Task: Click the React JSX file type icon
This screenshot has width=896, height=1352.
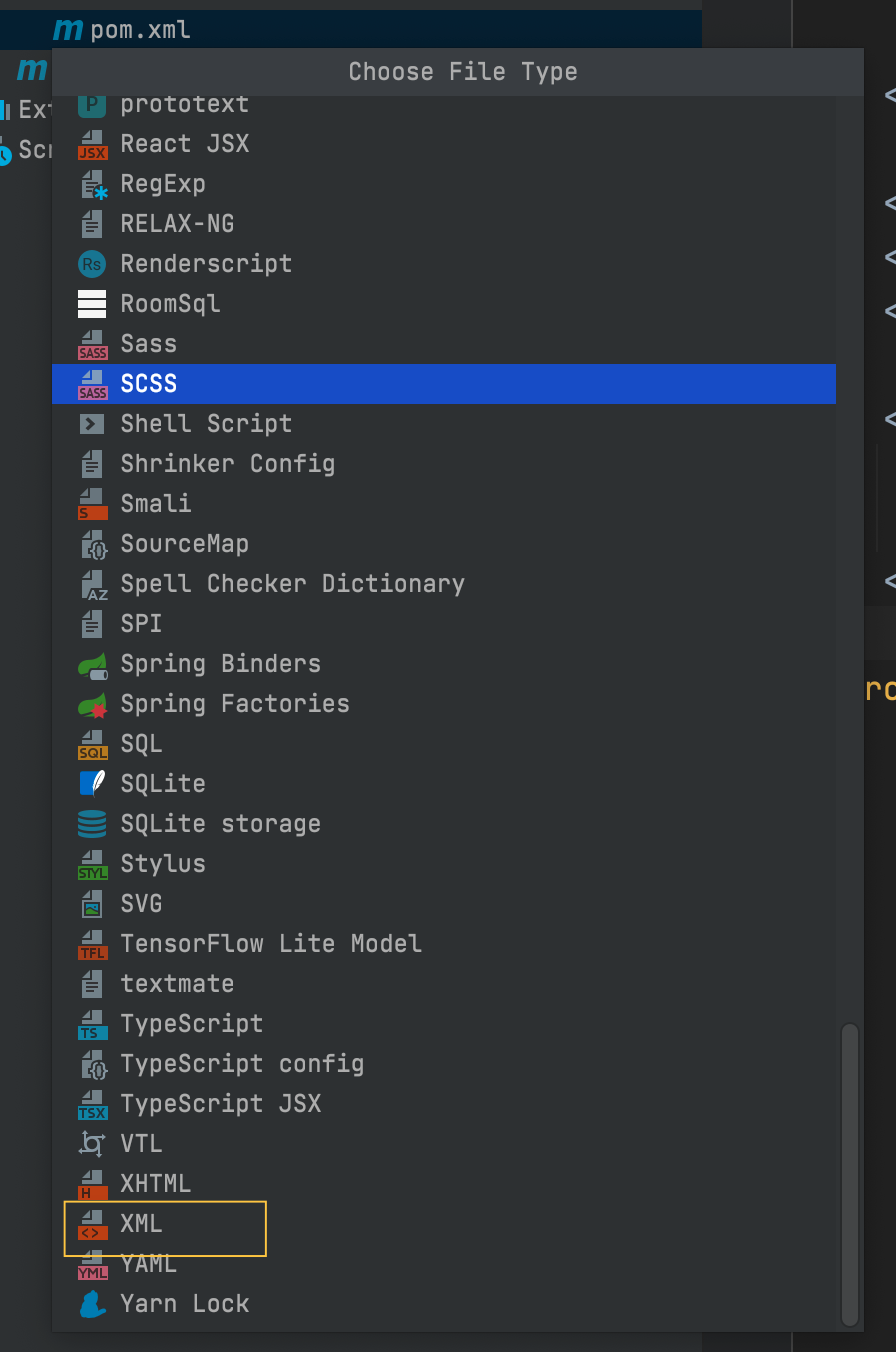Action: pos(92,144)
